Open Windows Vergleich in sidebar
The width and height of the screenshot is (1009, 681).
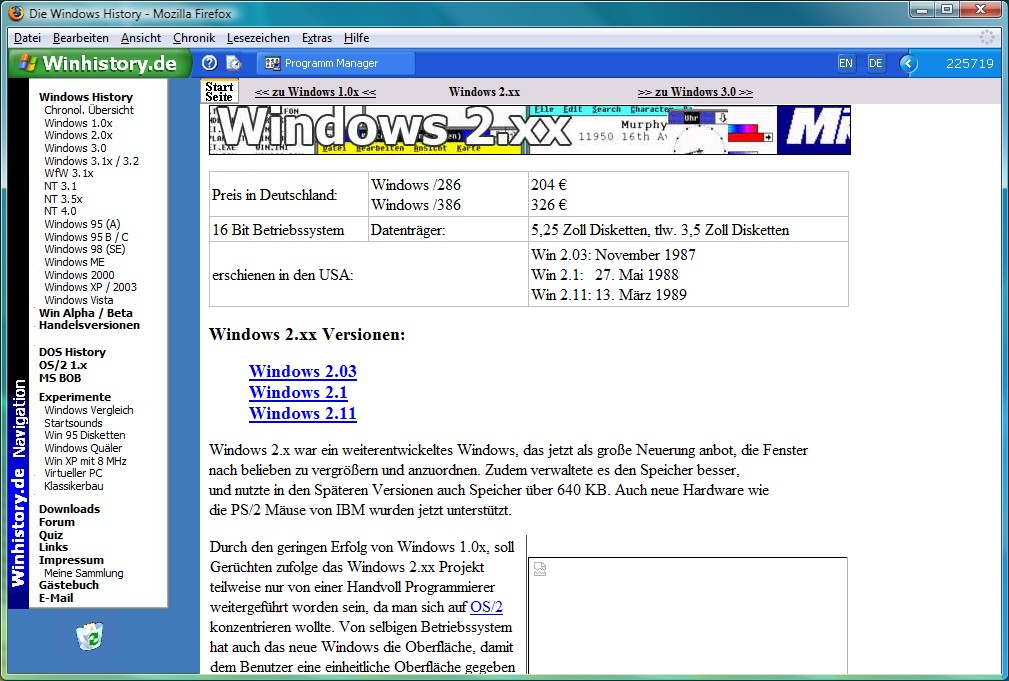[x=89, y=410]
